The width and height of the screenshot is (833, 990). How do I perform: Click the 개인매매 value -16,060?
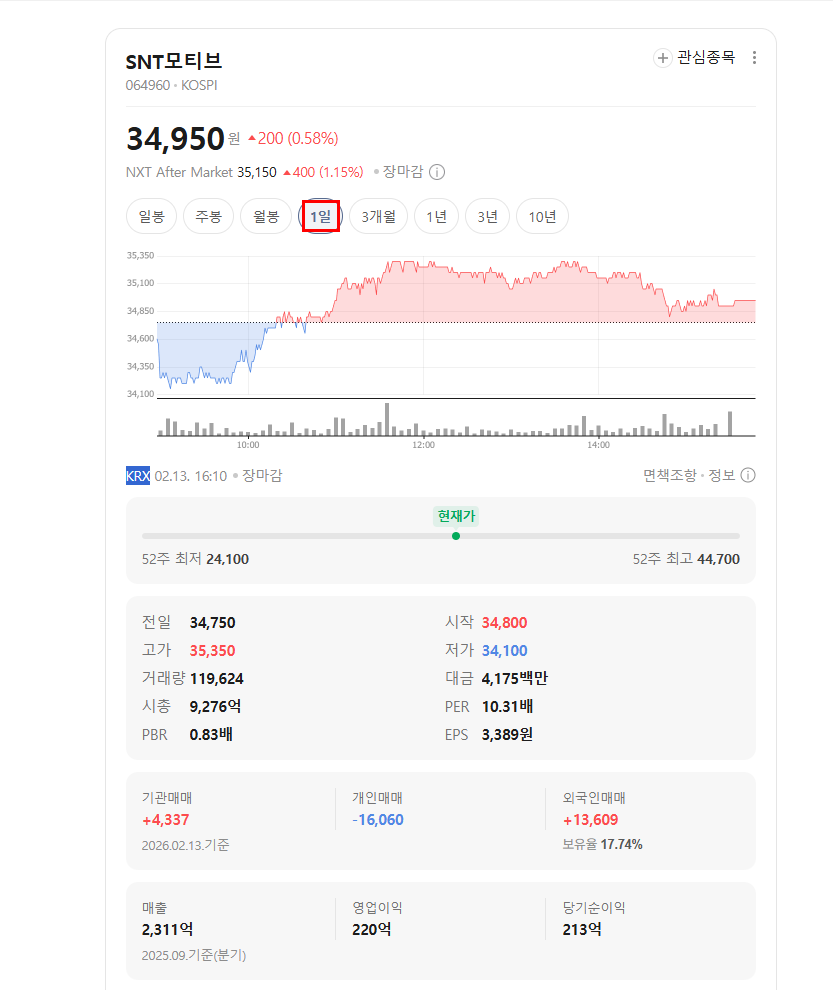click(x=378, y=820)
